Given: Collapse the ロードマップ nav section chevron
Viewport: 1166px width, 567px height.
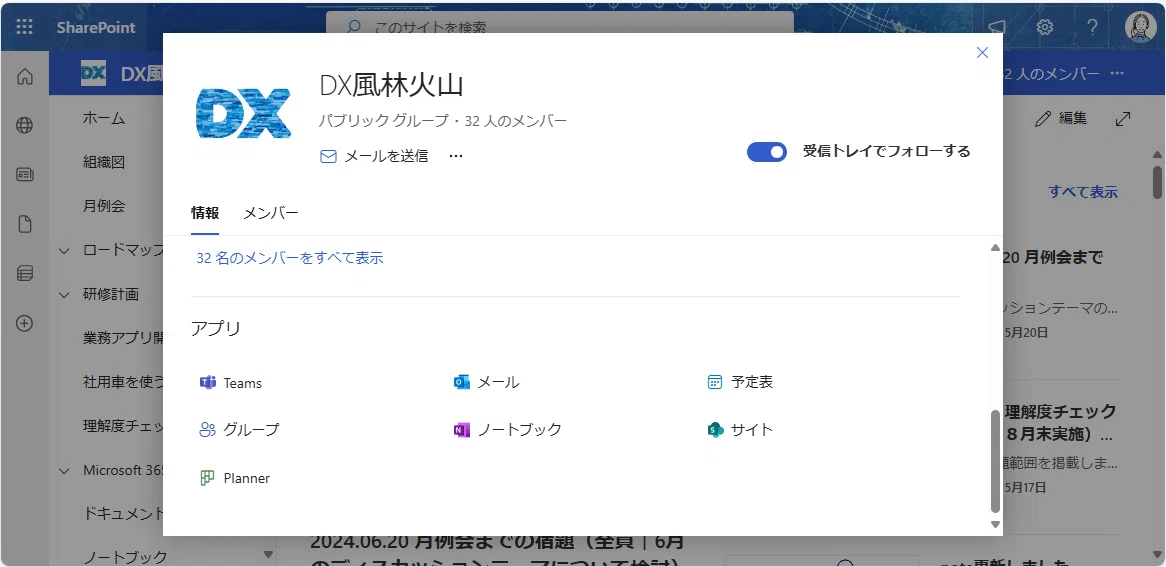Looking at the screenshot, I should [x=64, y=251].
